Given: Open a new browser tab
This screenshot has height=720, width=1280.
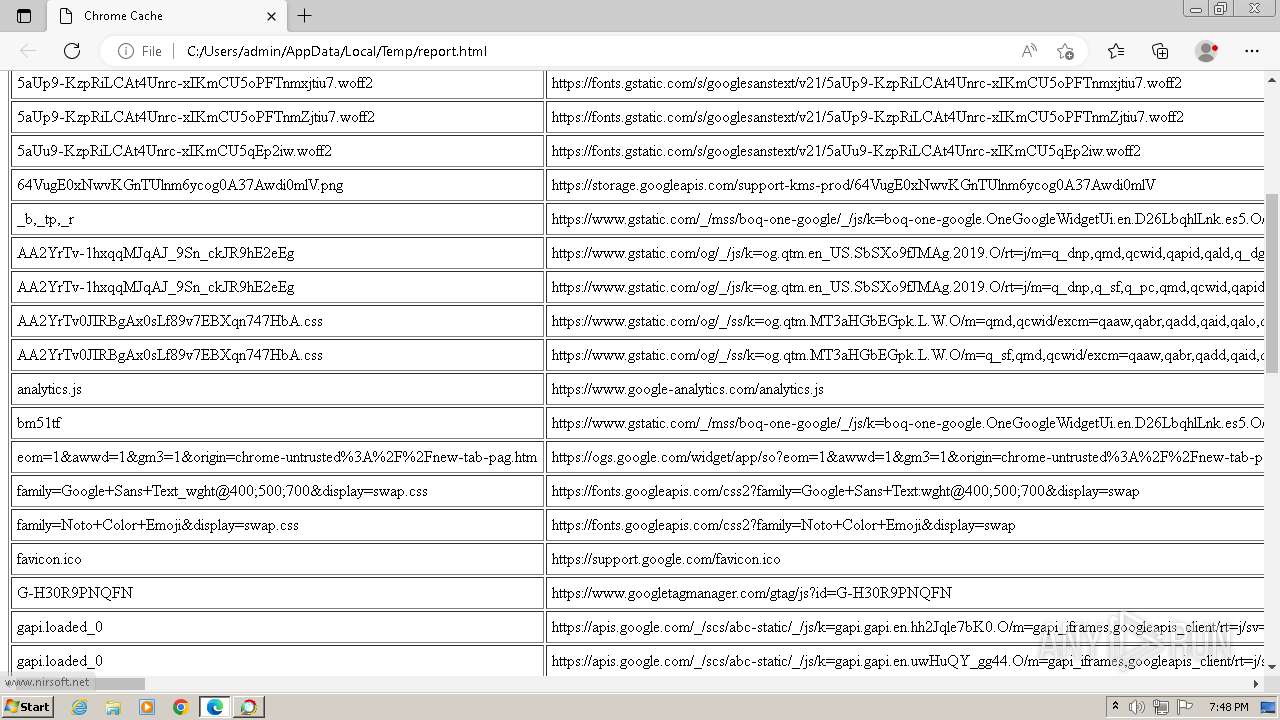Looking at the screenshot, I should 305,16.
